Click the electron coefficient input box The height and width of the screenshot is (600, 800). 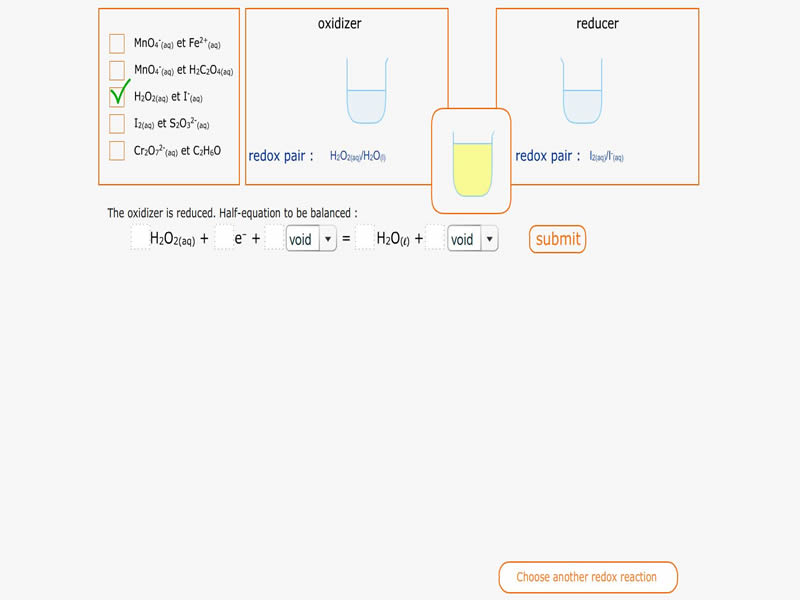[x=224, y=238]
